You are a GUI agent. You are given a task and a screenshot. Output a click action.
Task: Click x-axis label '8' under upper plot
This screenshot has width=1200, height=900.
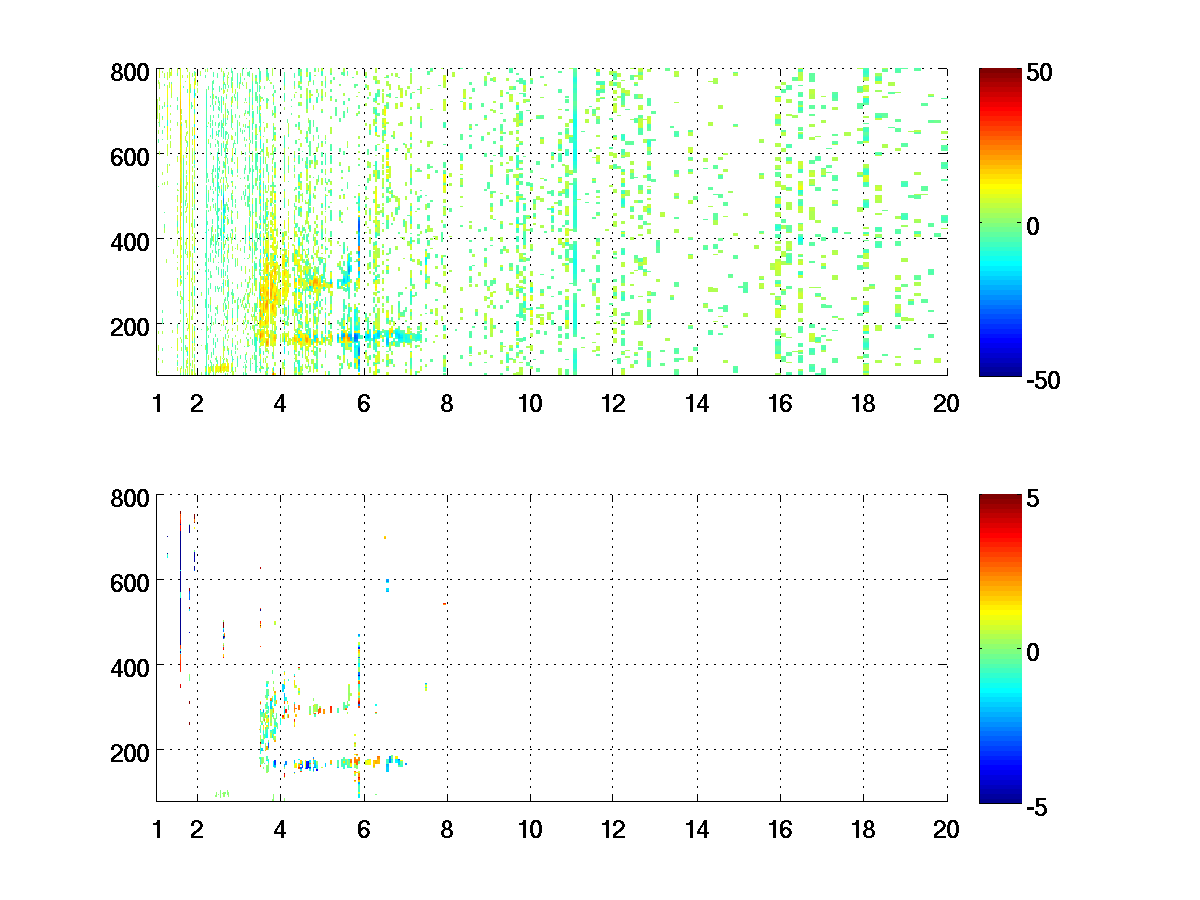tap(447, 404)
